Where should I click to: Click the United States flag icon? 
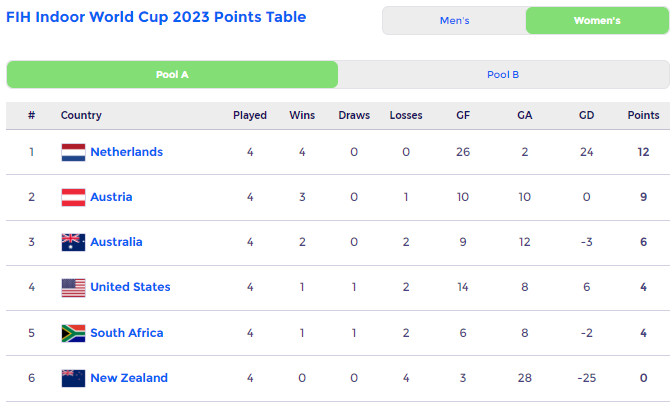pos(73,288)
